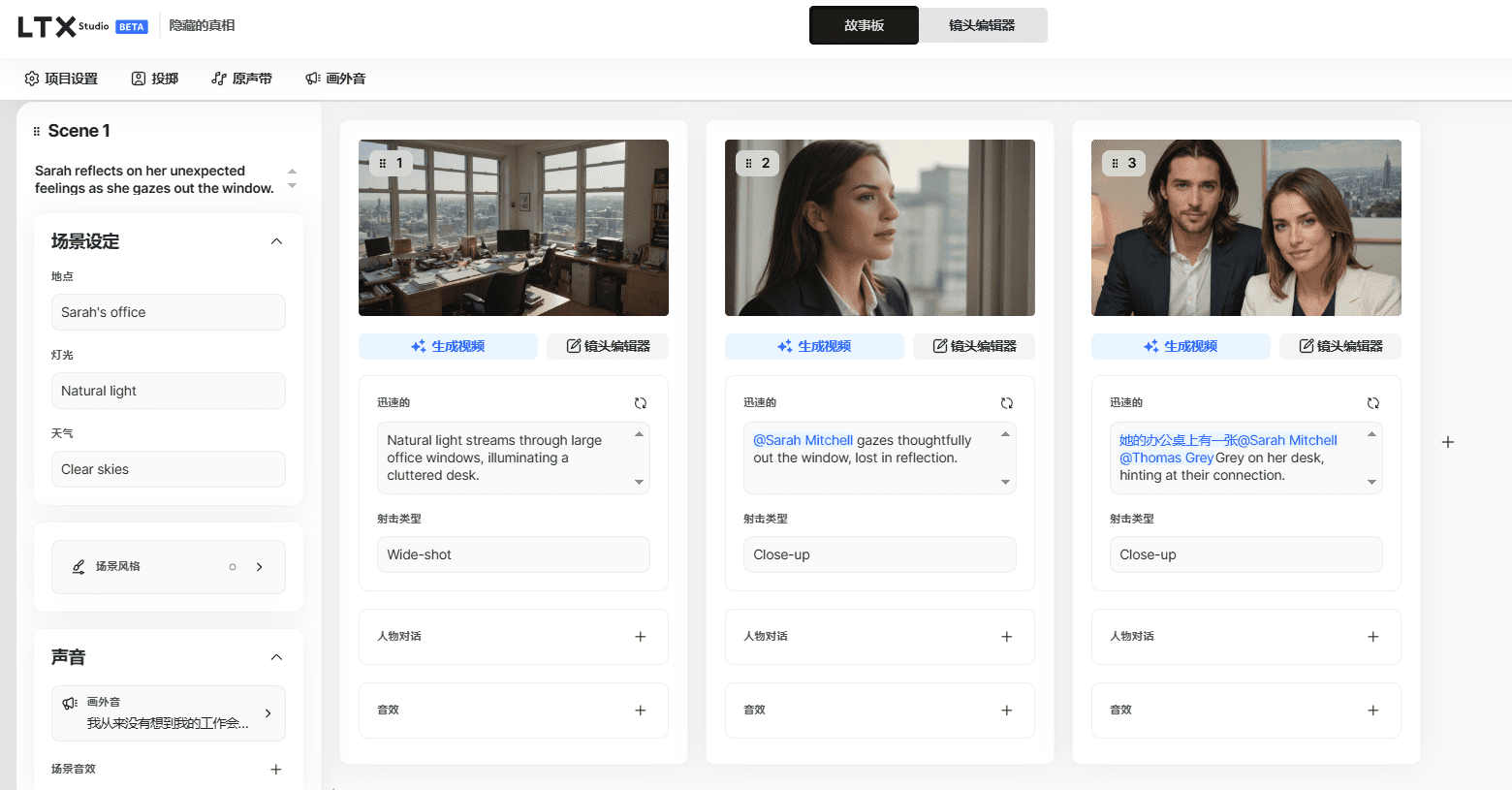Viewport: 1512px width, 790px height.
Task: Click the scene description down arrow
Action: 292,186
